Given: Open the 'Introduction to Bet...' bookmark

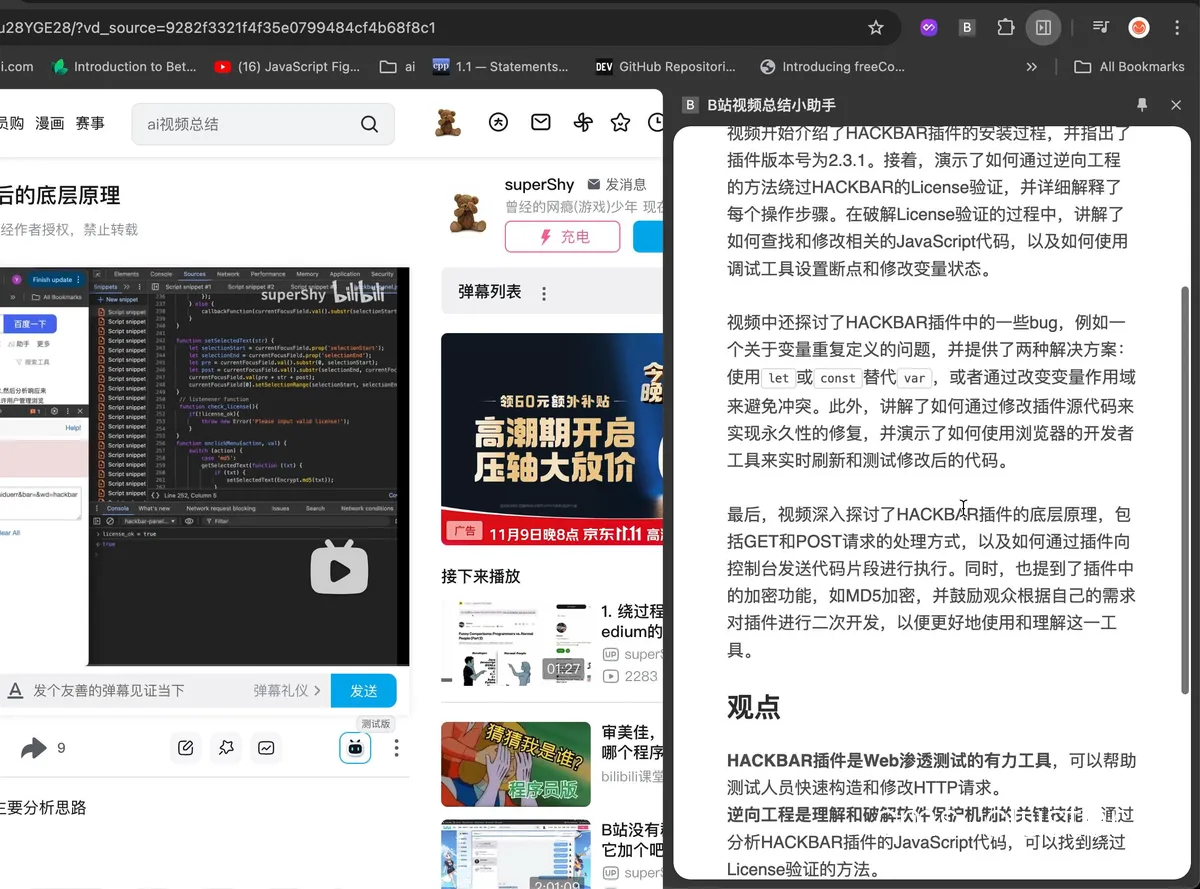Looking at the screenshot, I should tap(124, 67).
